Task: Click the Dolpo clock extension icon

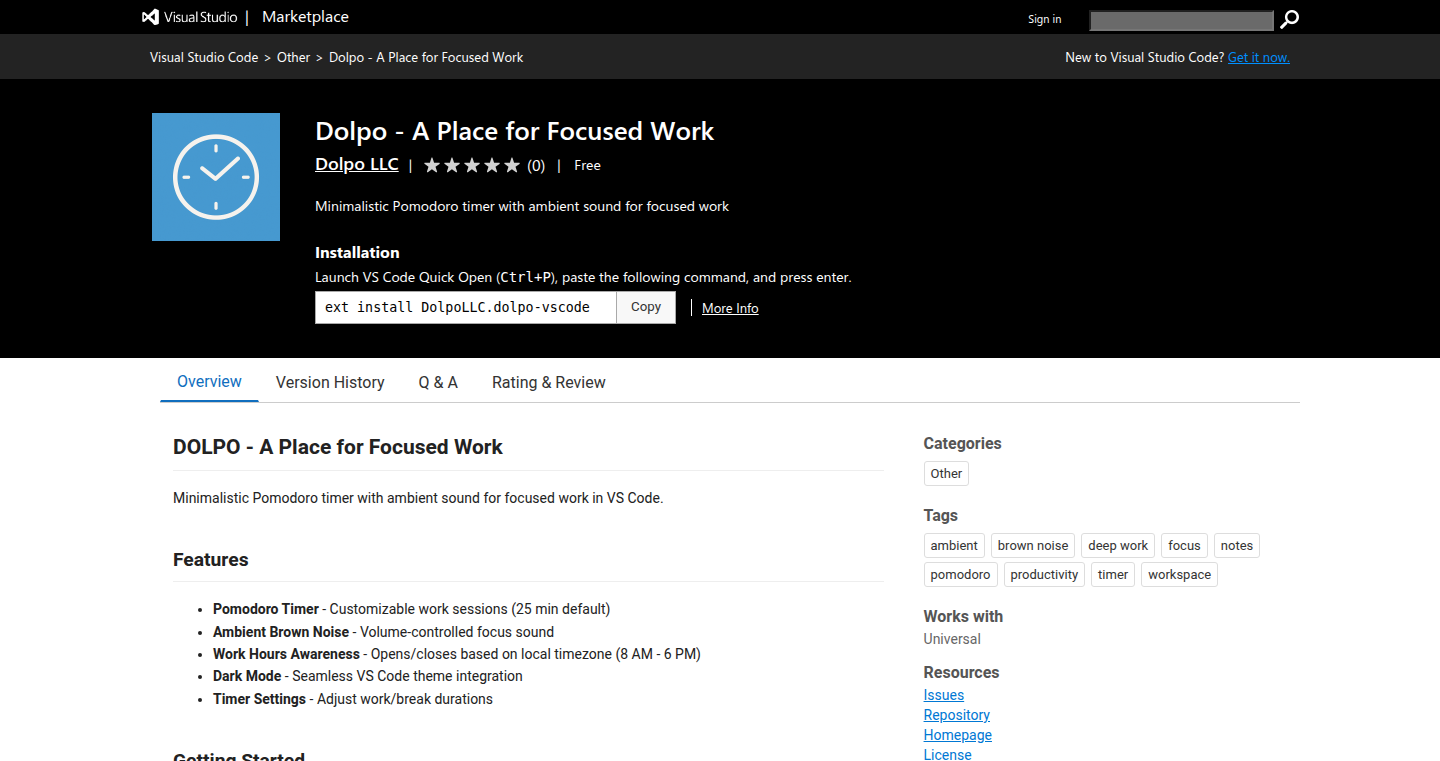Action: click(216, 177)
